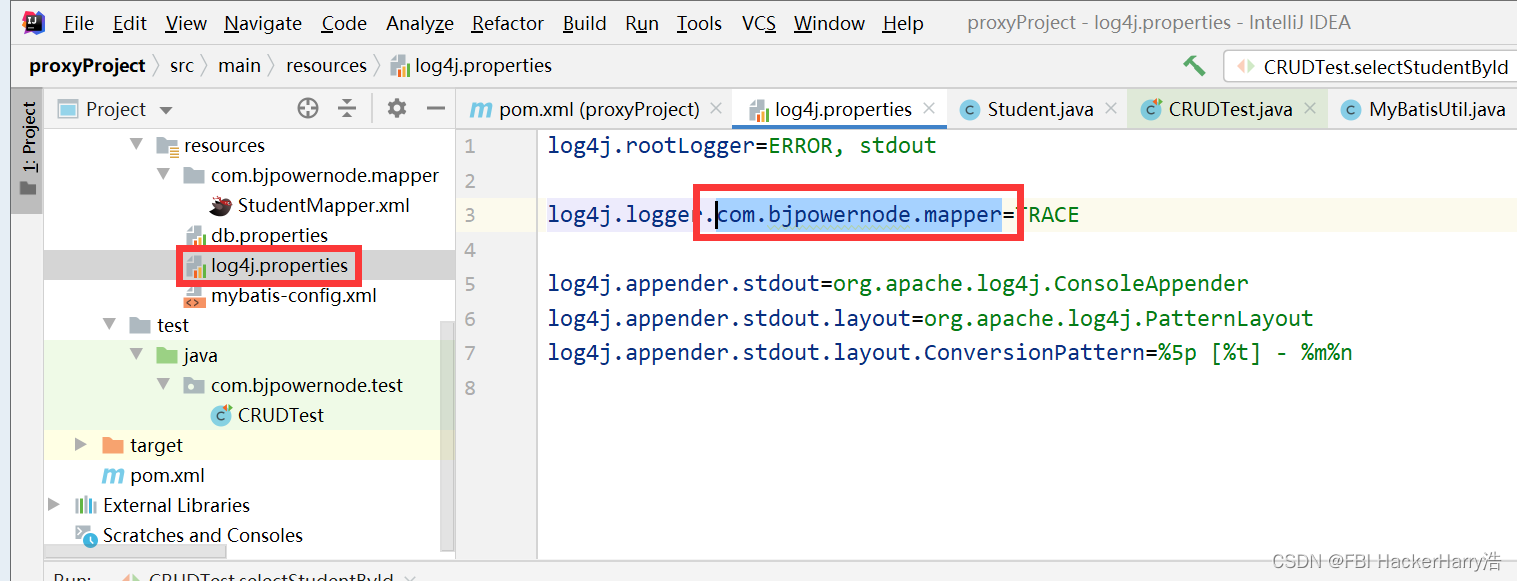Click the External Libraries icon

pyautogui.click(x=87, y=505)
